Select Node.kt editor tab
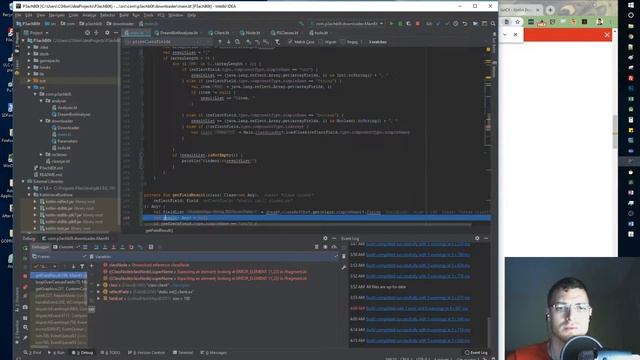Screen dimensions: 640x360 tap(250, 33)
